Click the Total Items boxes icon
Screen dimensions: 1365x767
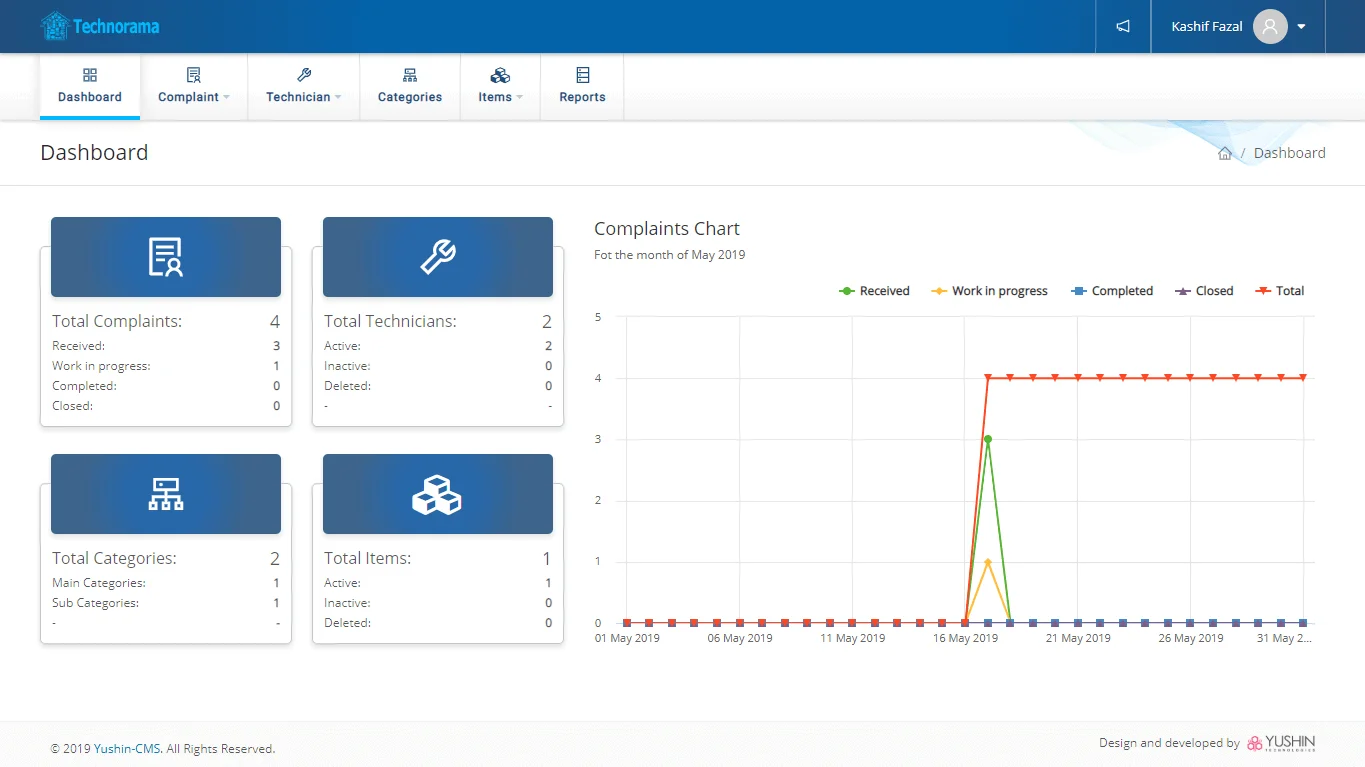(438, 494)
